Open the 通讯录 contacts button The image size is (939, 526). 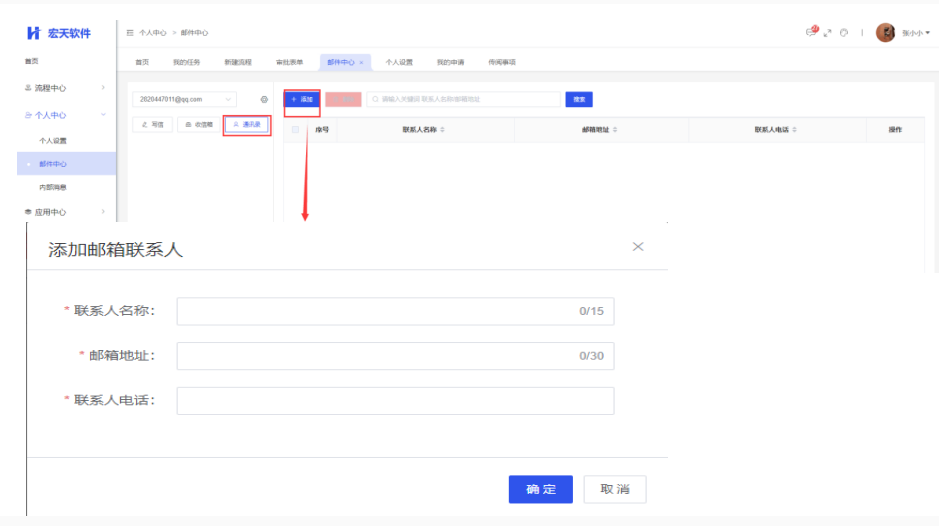tap(247, 125)
